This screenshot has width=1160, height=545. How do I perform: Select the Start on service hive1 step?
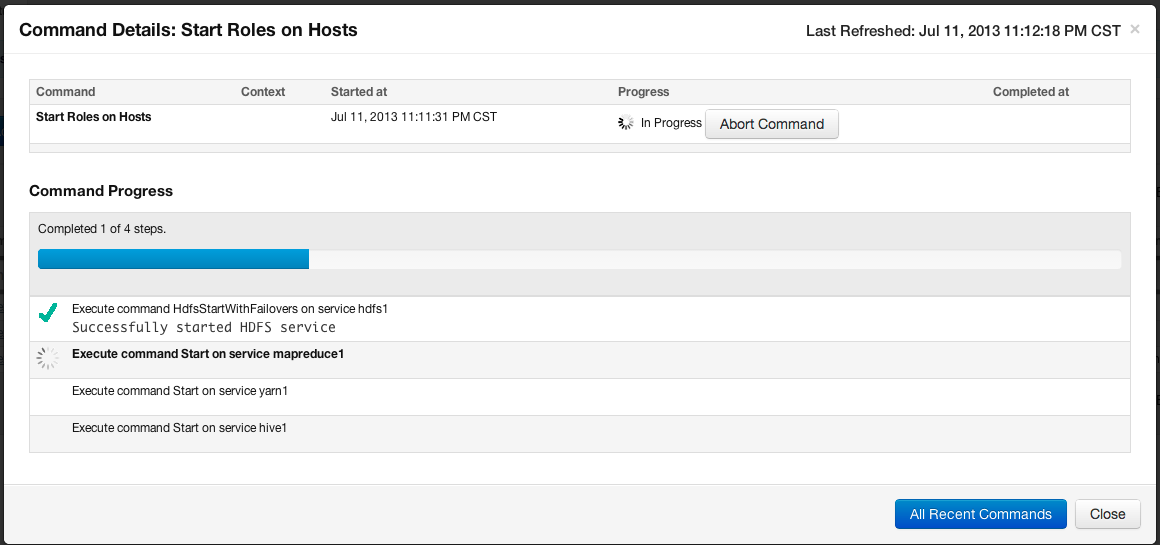[579, 433]
